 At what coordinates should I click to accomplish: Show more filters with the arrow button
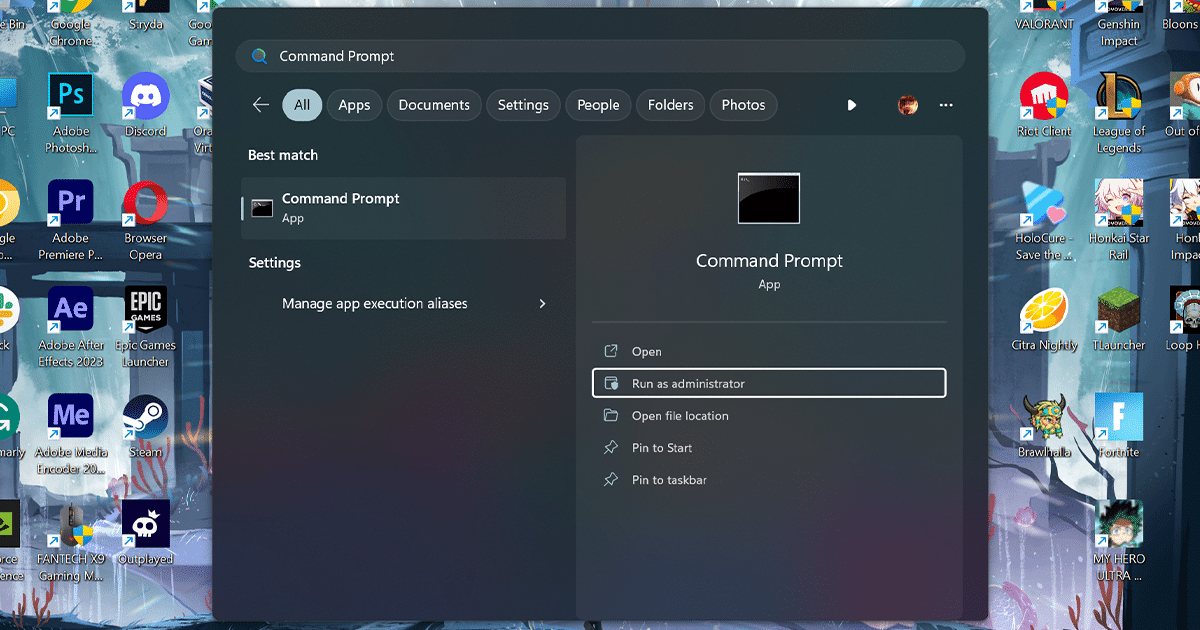851,105
